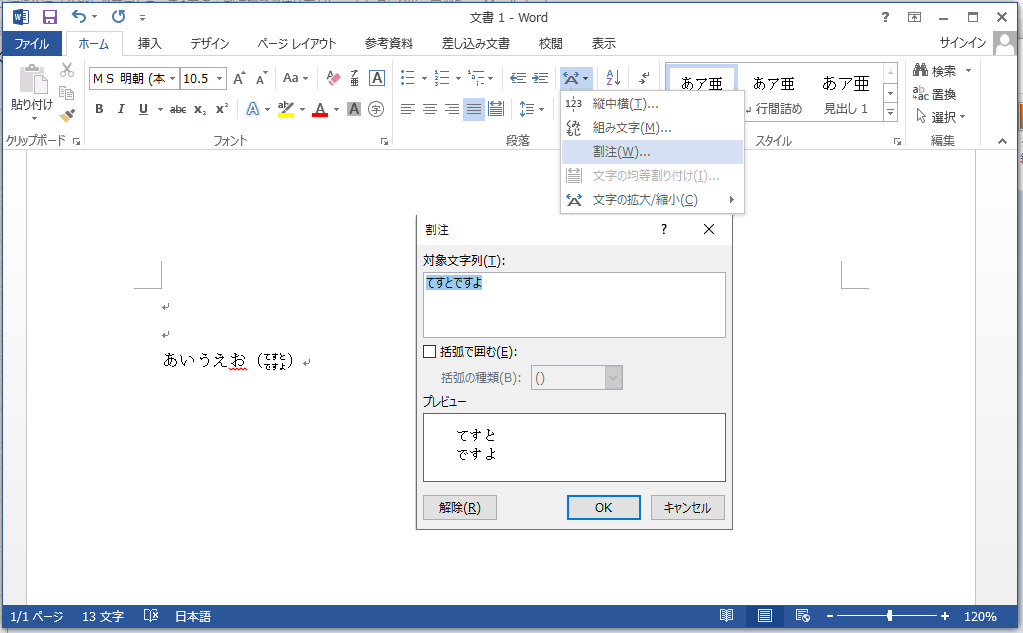Toggle Bold formatting
The width and height of the screenshot is (1023, 633).
99,109
